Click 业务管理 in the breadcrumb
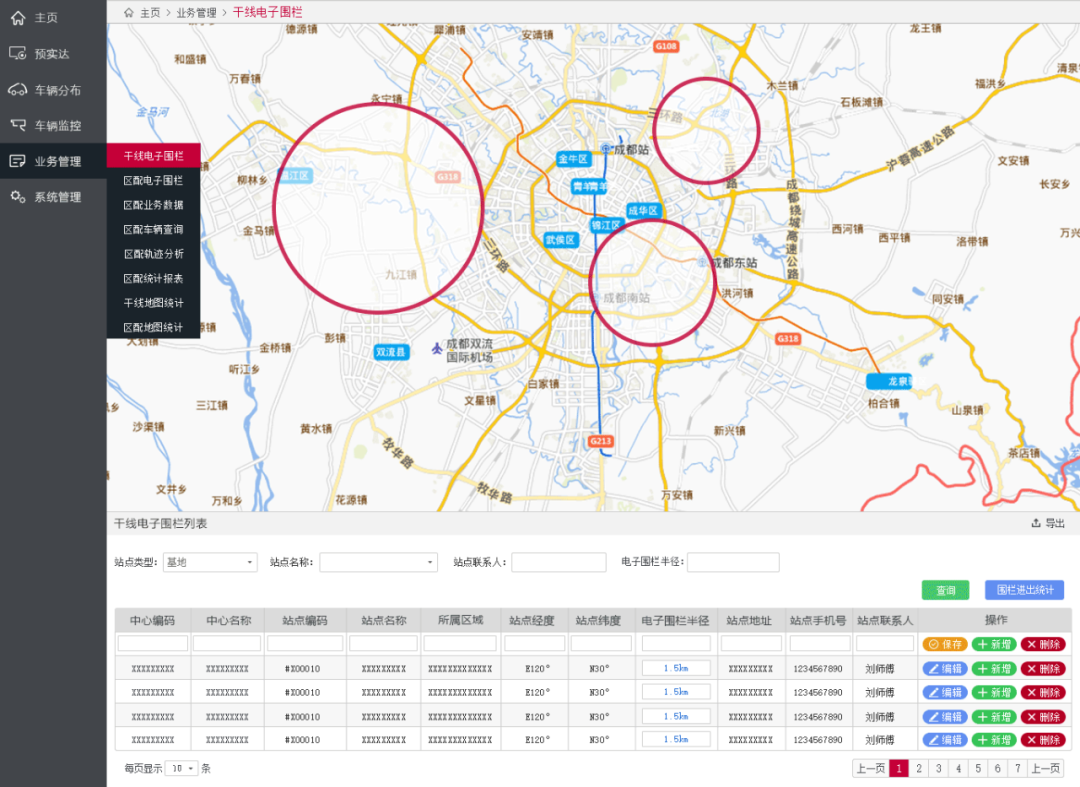 point(196,12)
